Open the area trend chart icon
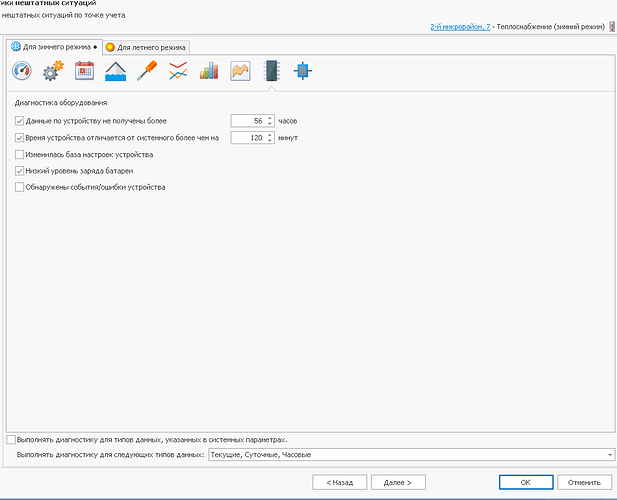Viewport: 617px width, 500px height. tap(240, 71)
